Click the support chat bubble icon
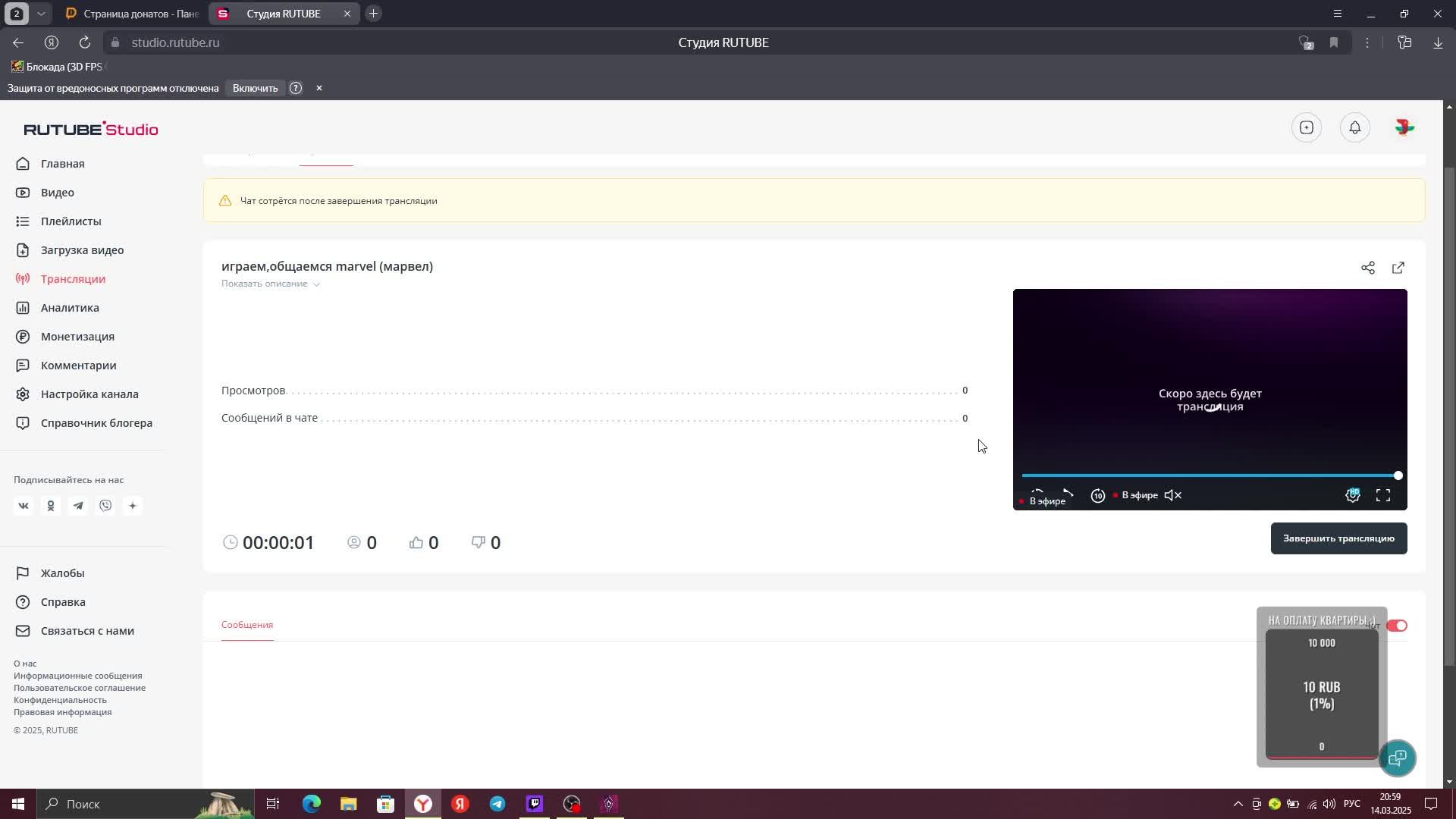Viewport: 1456px width, 819px height. (1397, 758)
